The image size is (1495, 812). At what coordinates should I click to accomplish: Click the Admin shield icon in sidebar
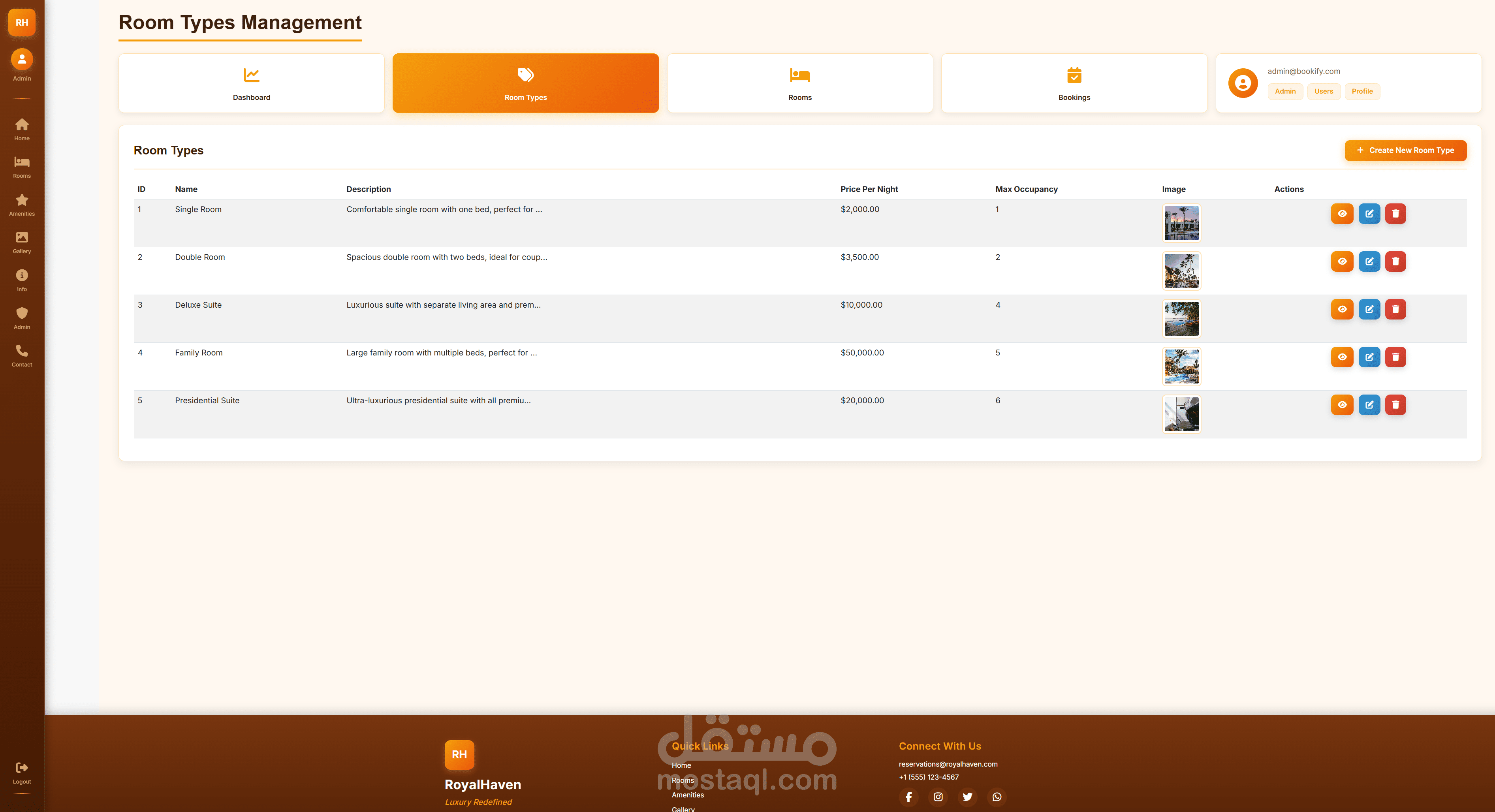coord(21,314)
